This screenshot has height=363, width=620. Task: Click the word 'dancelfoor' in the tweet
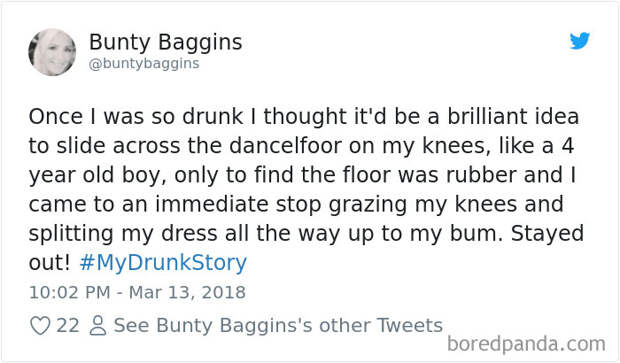[x=285, y=146]
